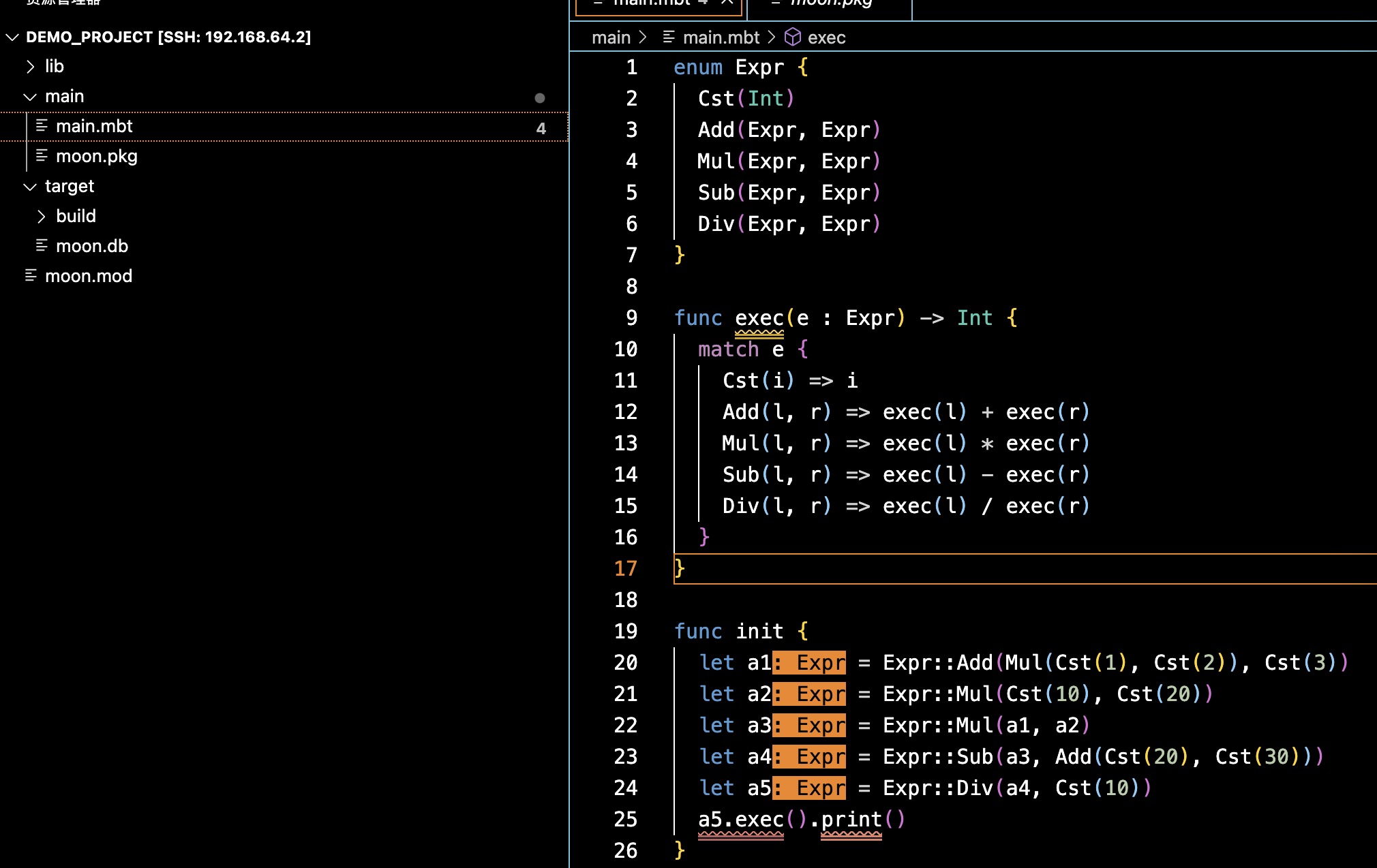The height and width of the screenshot is (868, 1377).
Task: Click the ': Expr' inlay hint after a5
Action: (809, 788)
